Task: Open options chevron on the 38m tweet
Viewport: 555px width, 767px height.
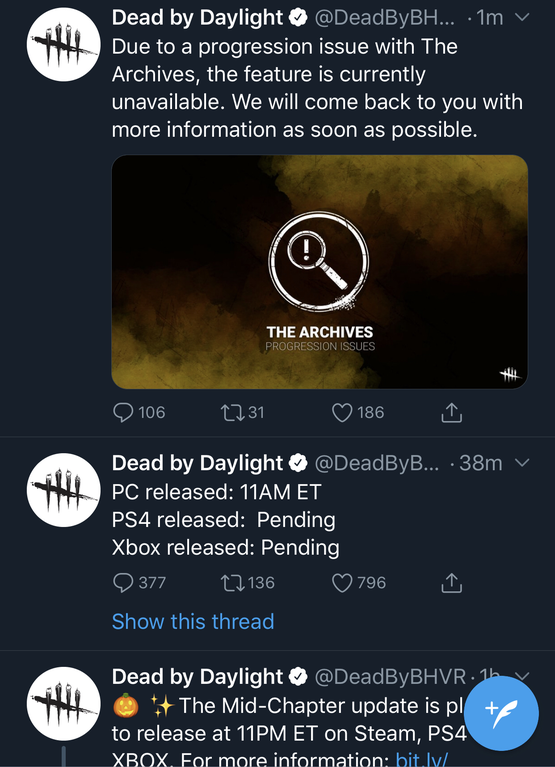Action: 522,463
